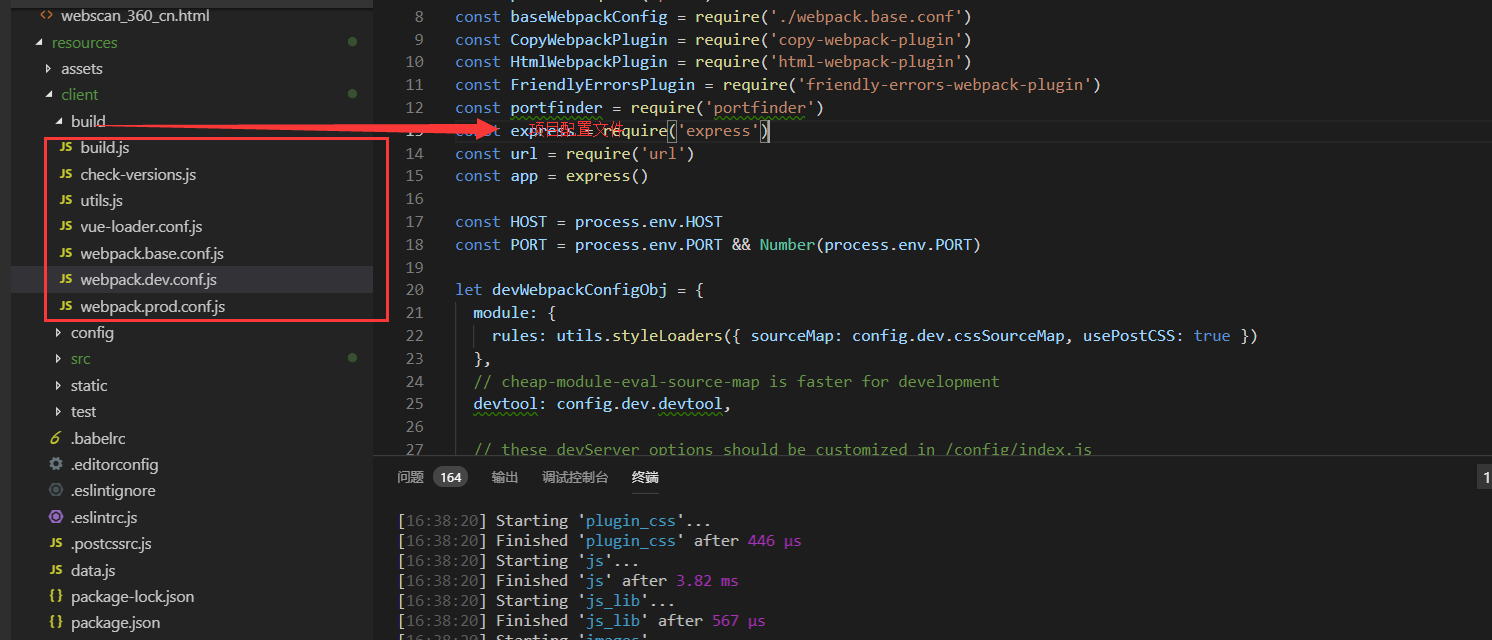
Task: Click the icon beside .eslintignore
Action: 56,490
